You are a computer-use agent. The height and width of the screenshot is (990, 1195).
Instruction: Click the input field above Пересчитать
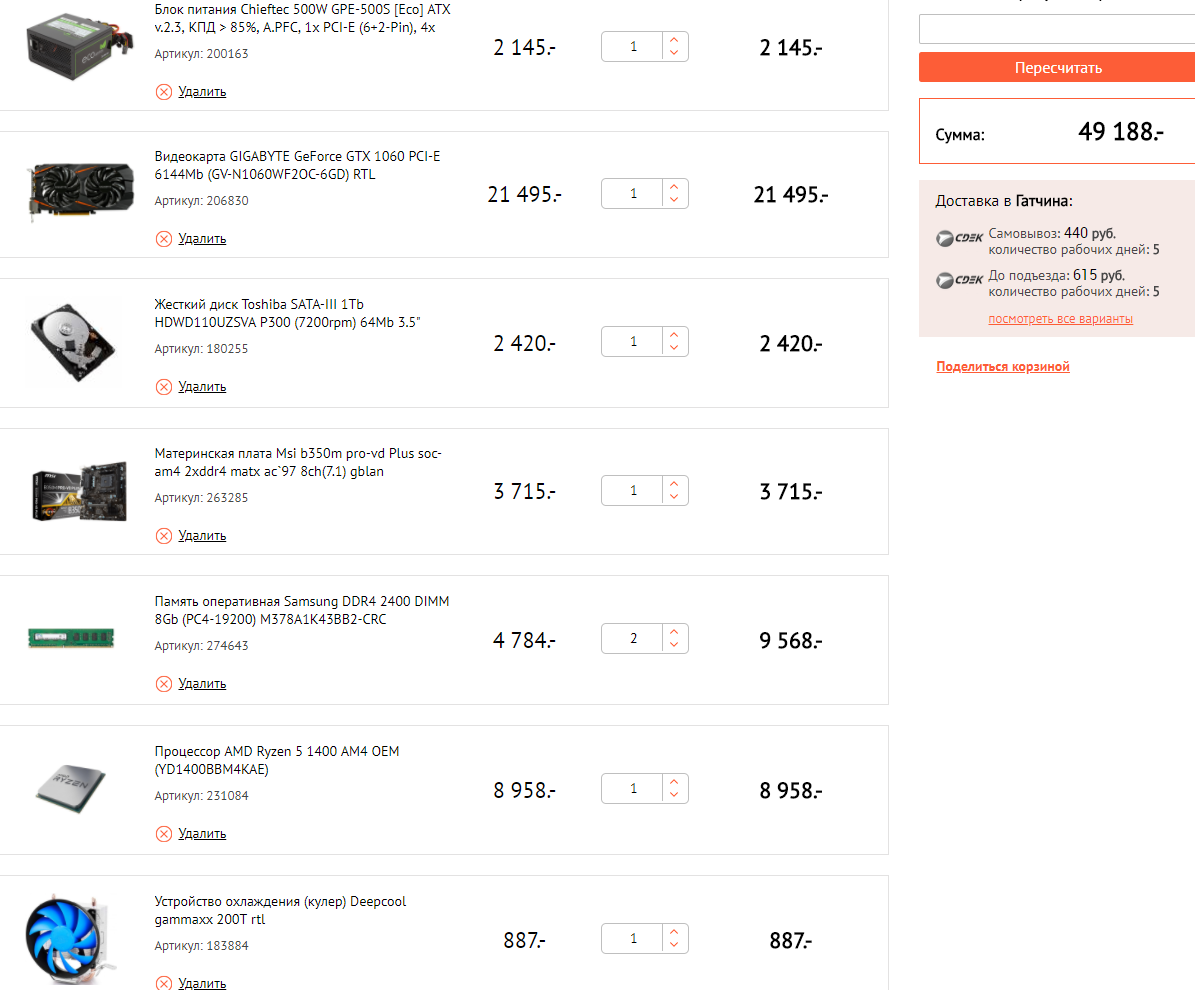pyautogui.click(x=1056, y=29)
